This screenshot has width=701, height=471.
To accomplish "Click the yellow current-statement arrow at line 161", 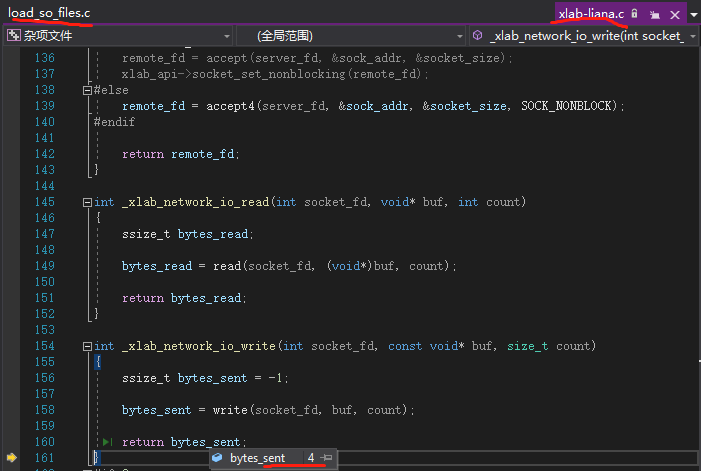I will coord(12,458).
